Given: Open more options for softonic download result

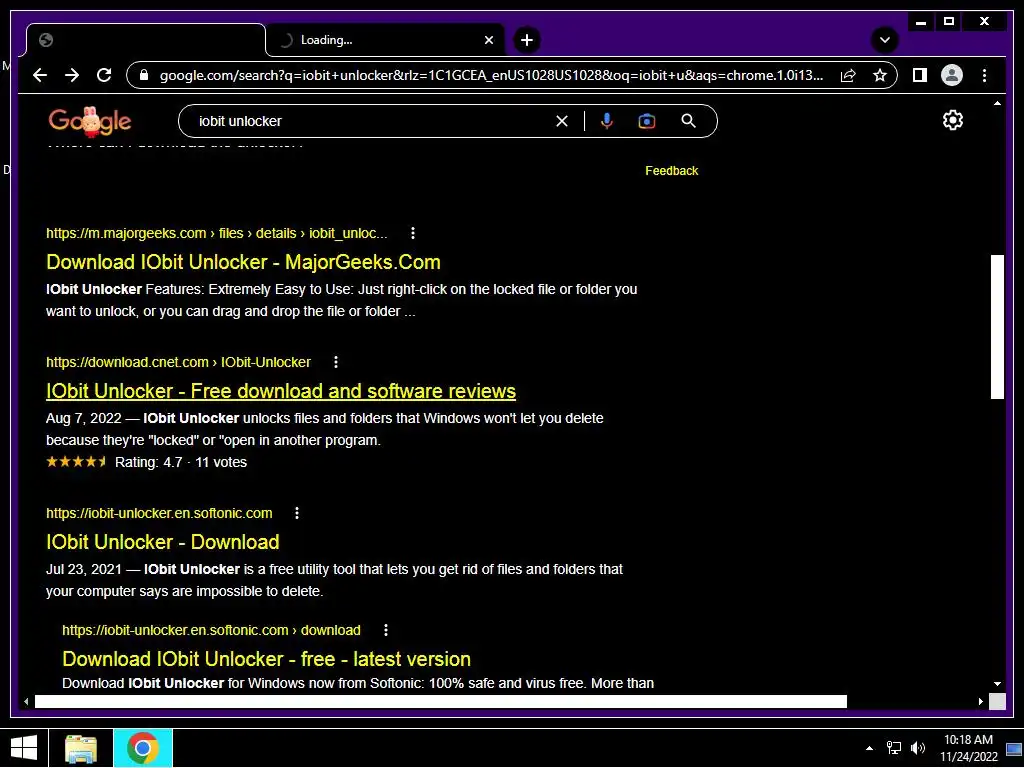Looking at the screenshot, I should [386, 630].
